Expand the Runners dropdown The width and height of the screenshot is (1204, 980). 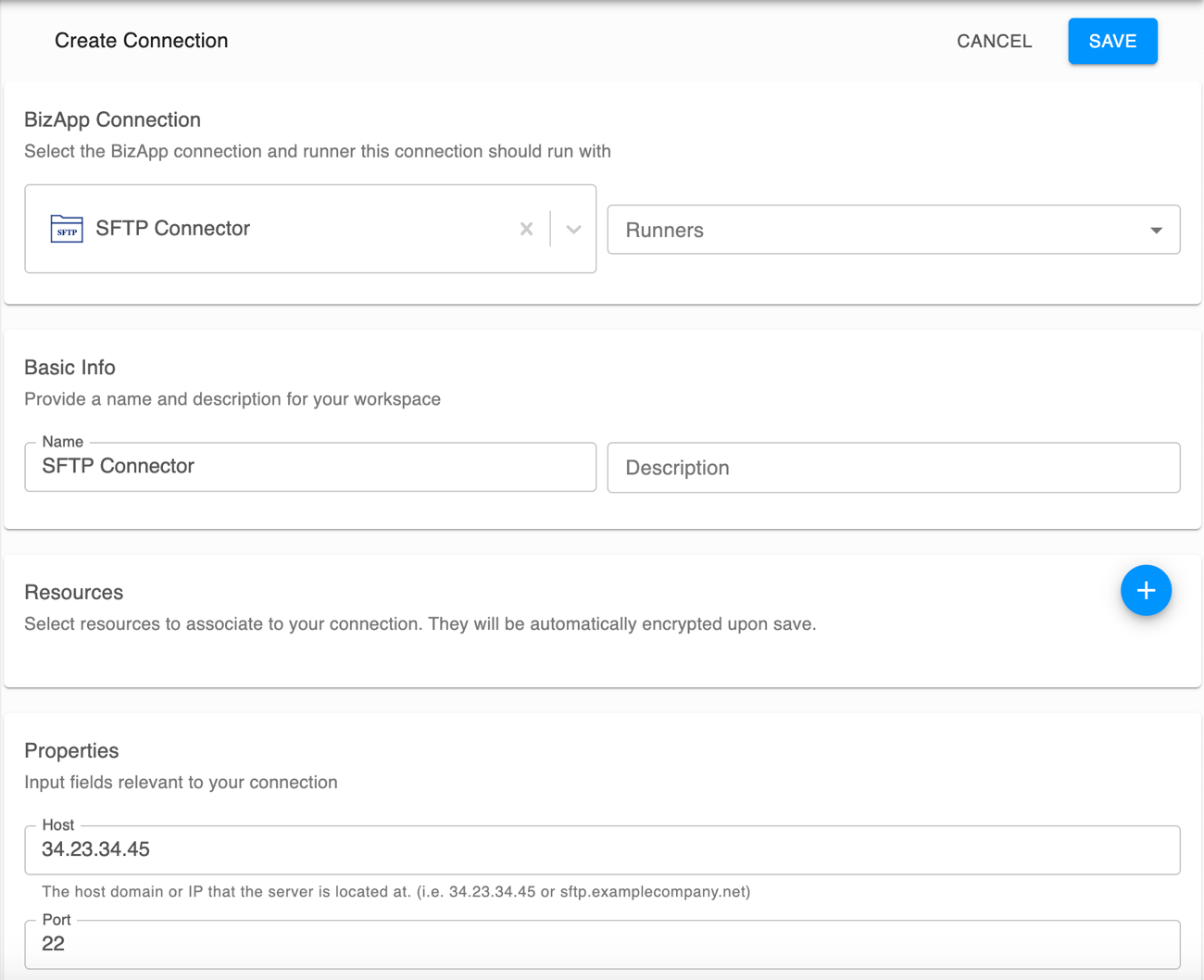(x=1156, y=230)
